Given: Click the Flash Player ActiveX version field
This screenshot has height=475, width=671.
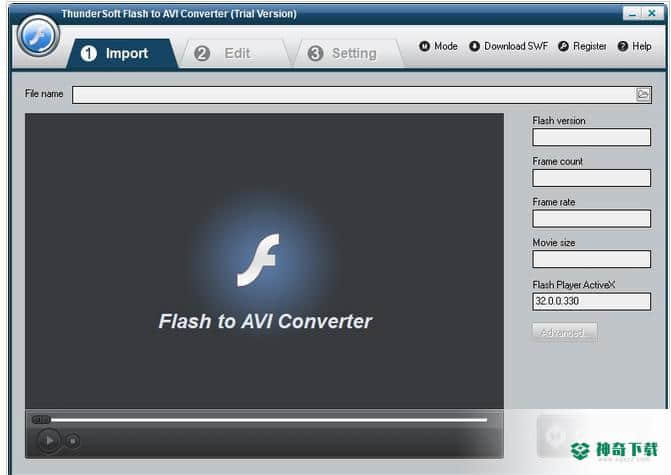Looking at the screenshot, I should [x=591, y=301].
